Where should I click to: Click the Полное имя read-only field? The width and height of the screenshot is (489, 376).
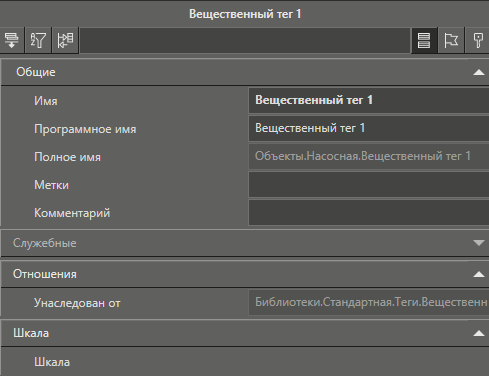point(369,156)
